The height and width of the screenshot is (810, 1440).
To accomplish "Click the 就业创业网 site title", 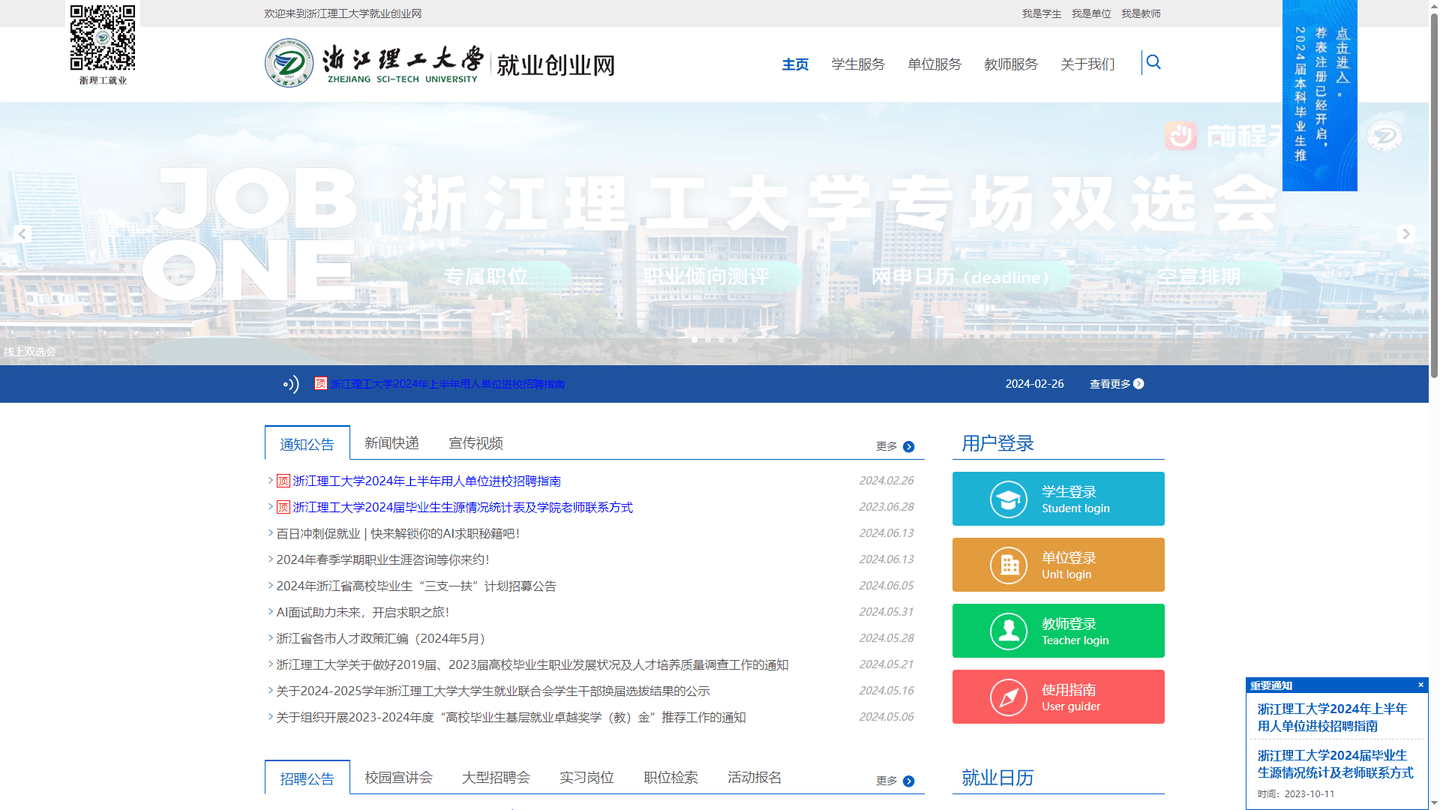I will tap(556, 65).
